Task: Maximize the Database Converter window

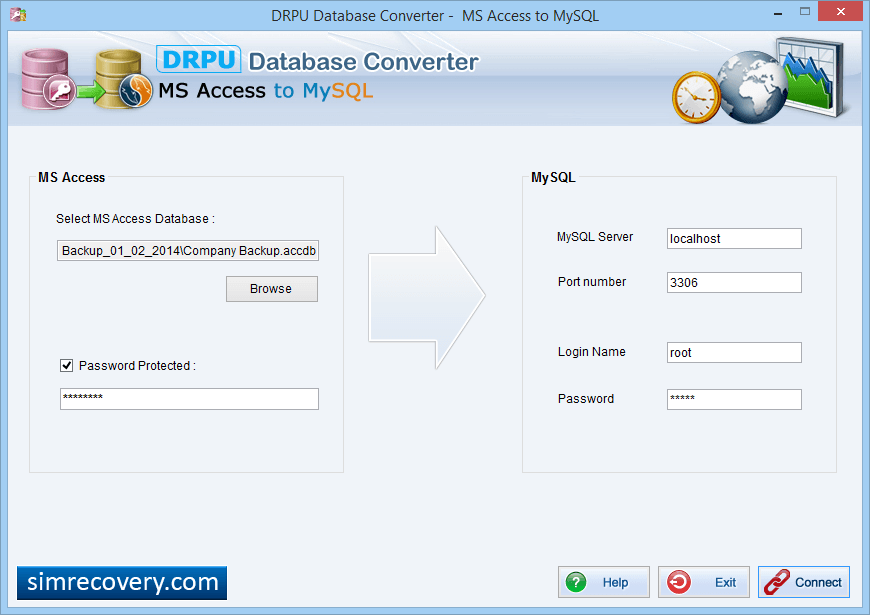Action: [x=805, y=12]
